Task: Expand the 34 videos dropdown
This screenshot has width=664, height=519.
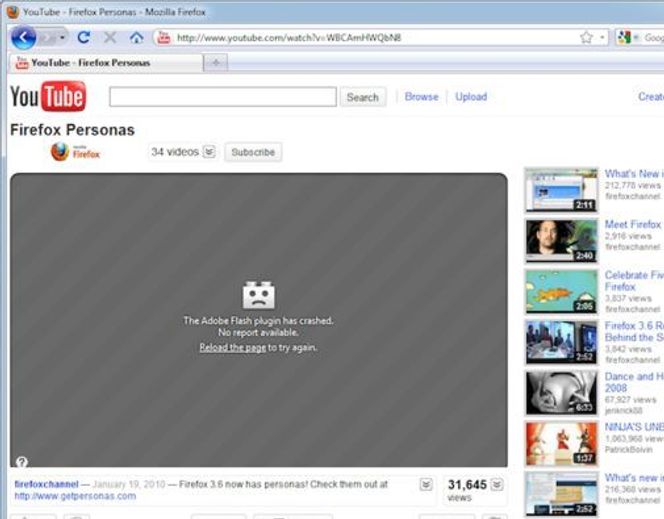Action: pyautogui.click(x=209, y=152)
